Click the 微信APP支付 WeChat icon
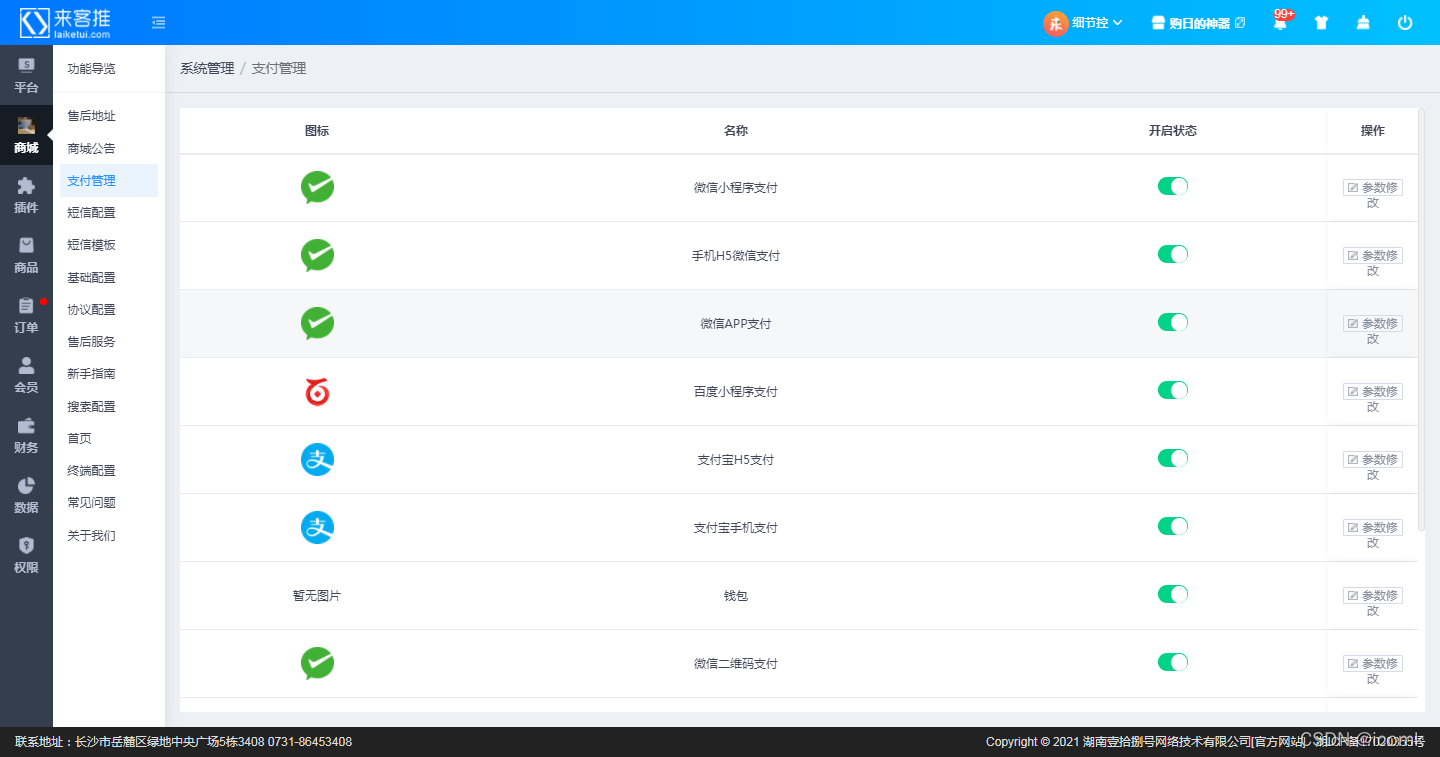 tap(317, 323)
